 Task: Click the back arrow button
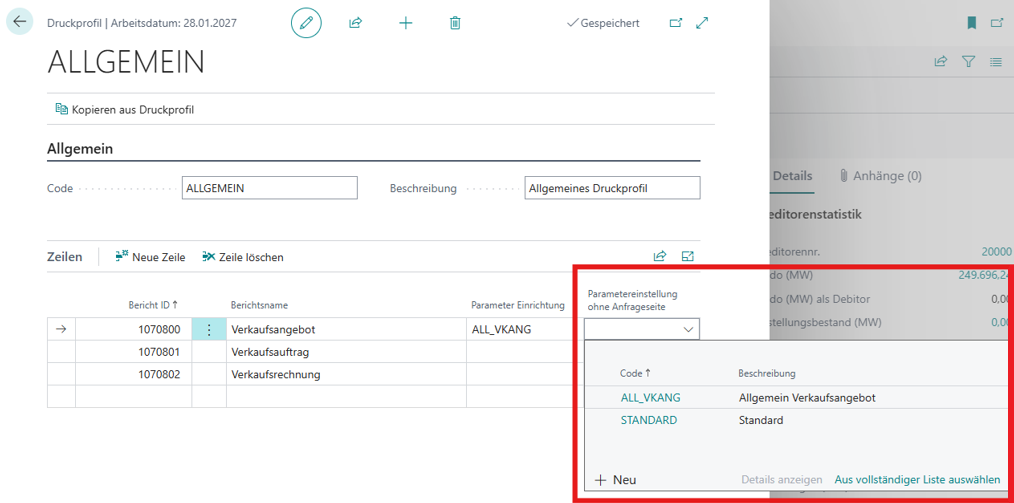point(20,22)
